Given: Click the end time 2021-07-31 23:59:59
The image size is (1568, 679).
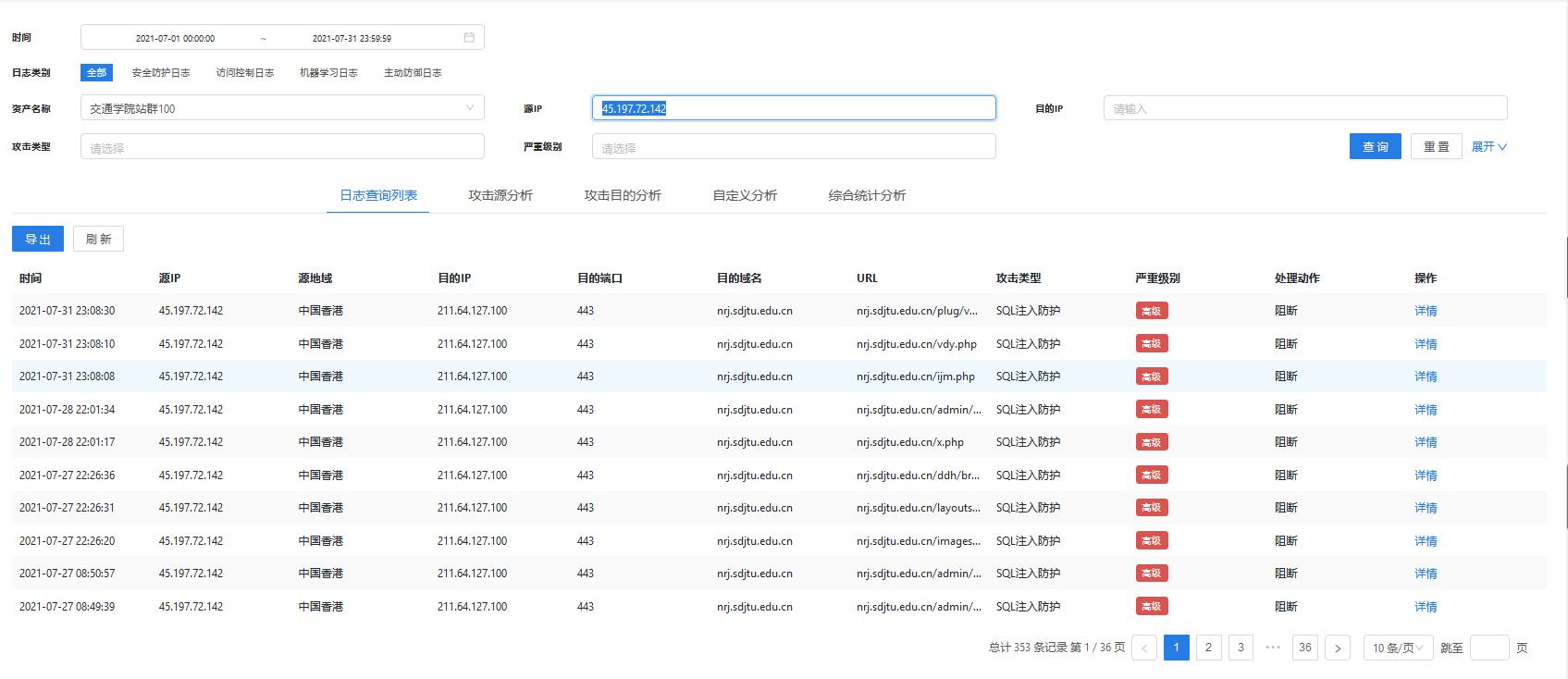Looking at the screenshot, I should click(352, 38).
